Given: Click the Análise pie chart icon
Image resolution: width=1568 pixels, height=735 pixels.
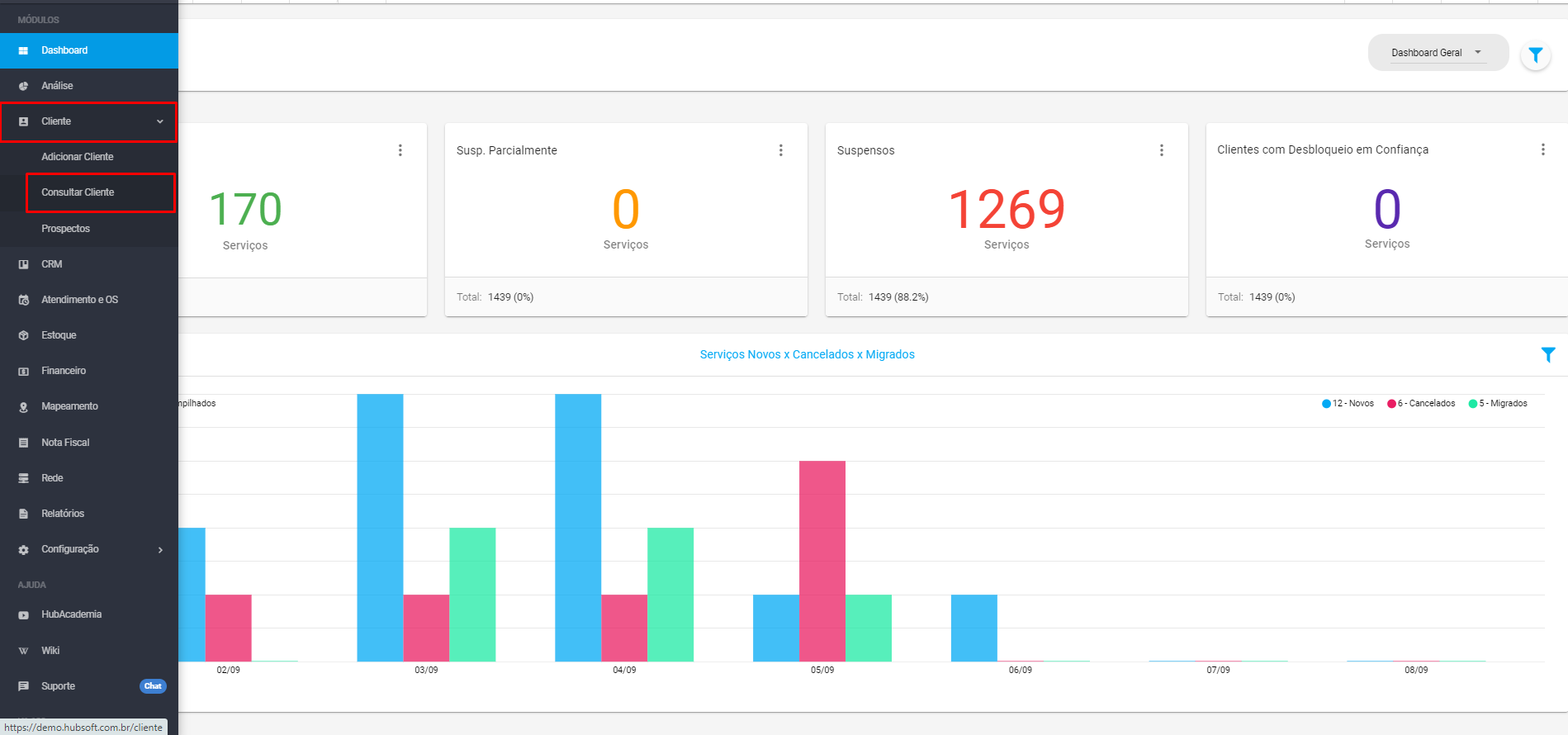Looking at the screenshot, I should point(23,86).
